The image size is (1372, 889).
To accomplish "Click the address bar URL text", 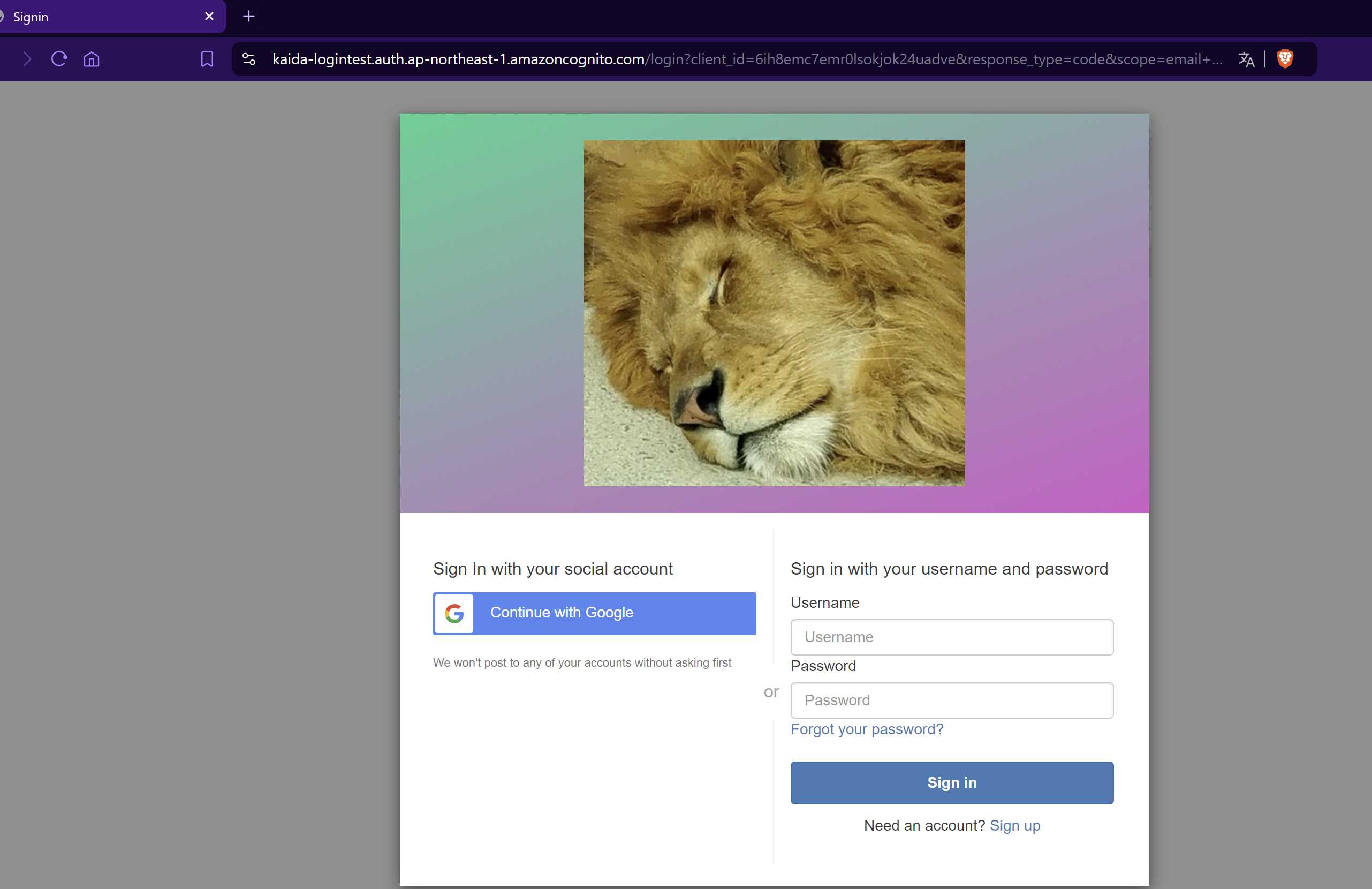I will [747, 59].
